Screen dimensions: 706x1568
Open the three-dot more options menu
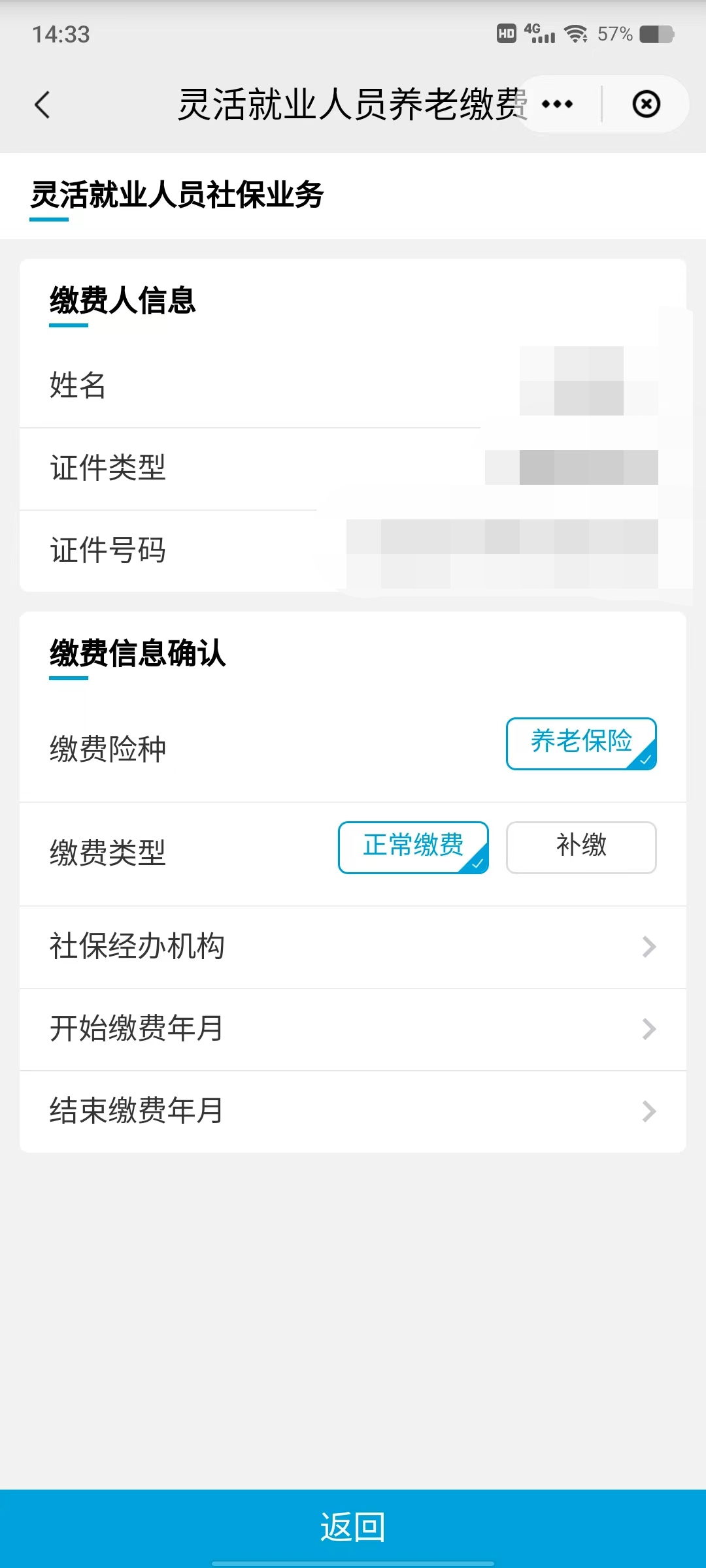(558, 105)
